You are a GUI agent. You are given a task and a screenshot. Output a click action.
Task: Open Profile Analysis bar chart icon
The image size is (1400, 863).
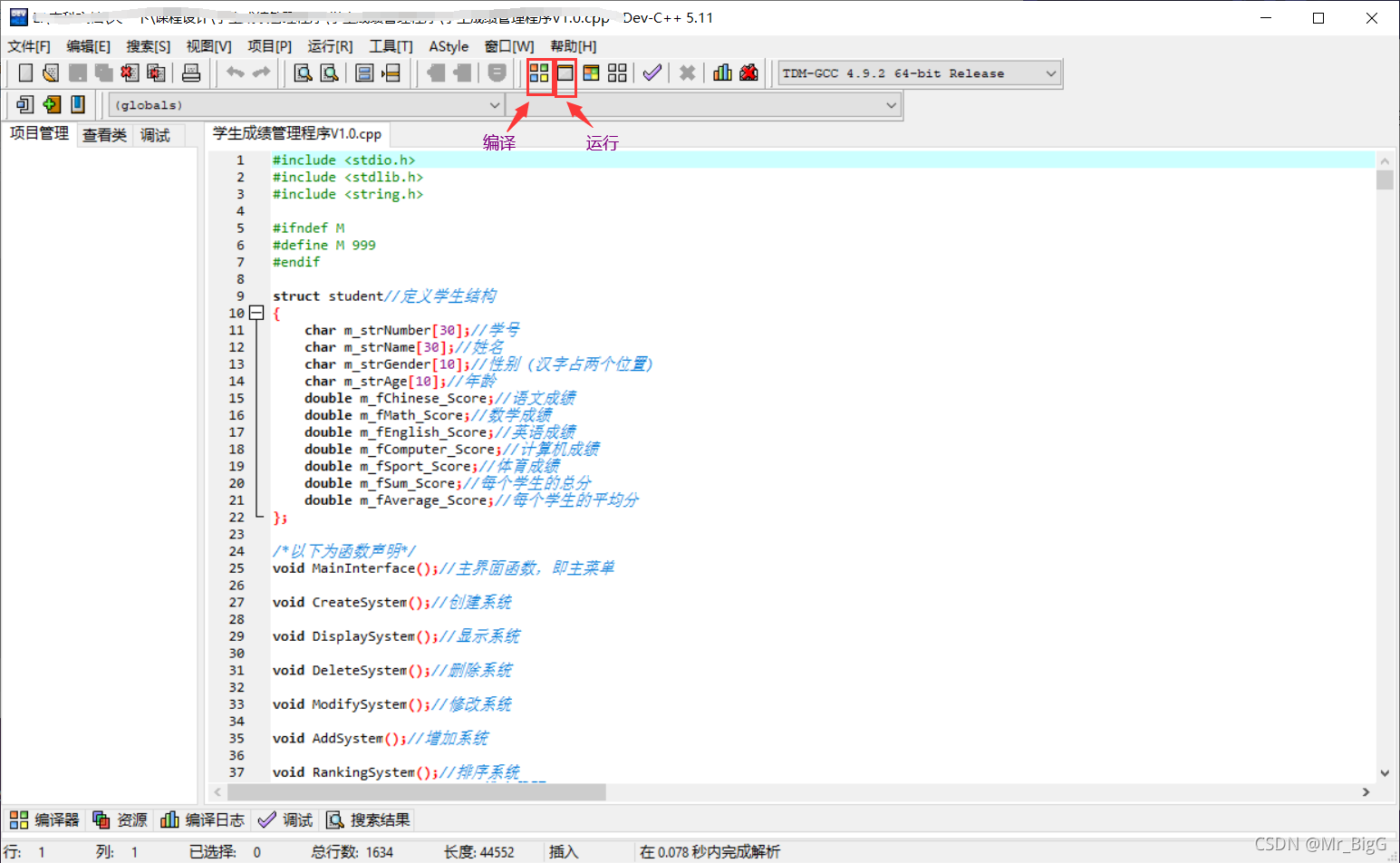pyautogui.click(x=722, y=73)
